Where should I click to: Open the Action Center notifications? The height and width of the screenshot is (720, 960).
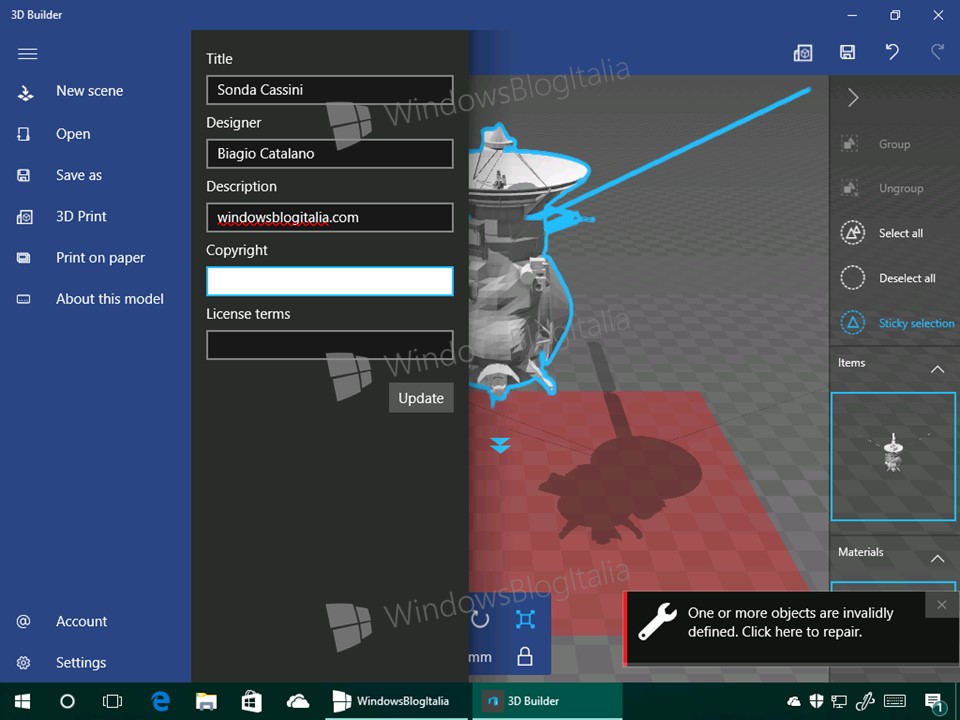(934, 702)
